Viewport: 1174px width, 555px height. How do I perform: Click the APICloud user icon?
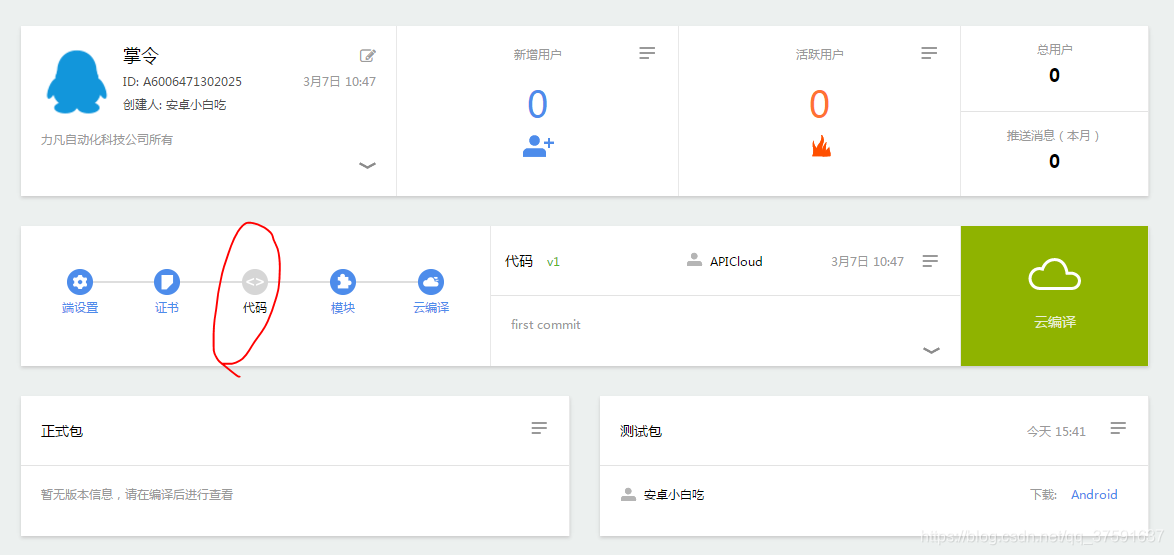(x=694, y=261)
